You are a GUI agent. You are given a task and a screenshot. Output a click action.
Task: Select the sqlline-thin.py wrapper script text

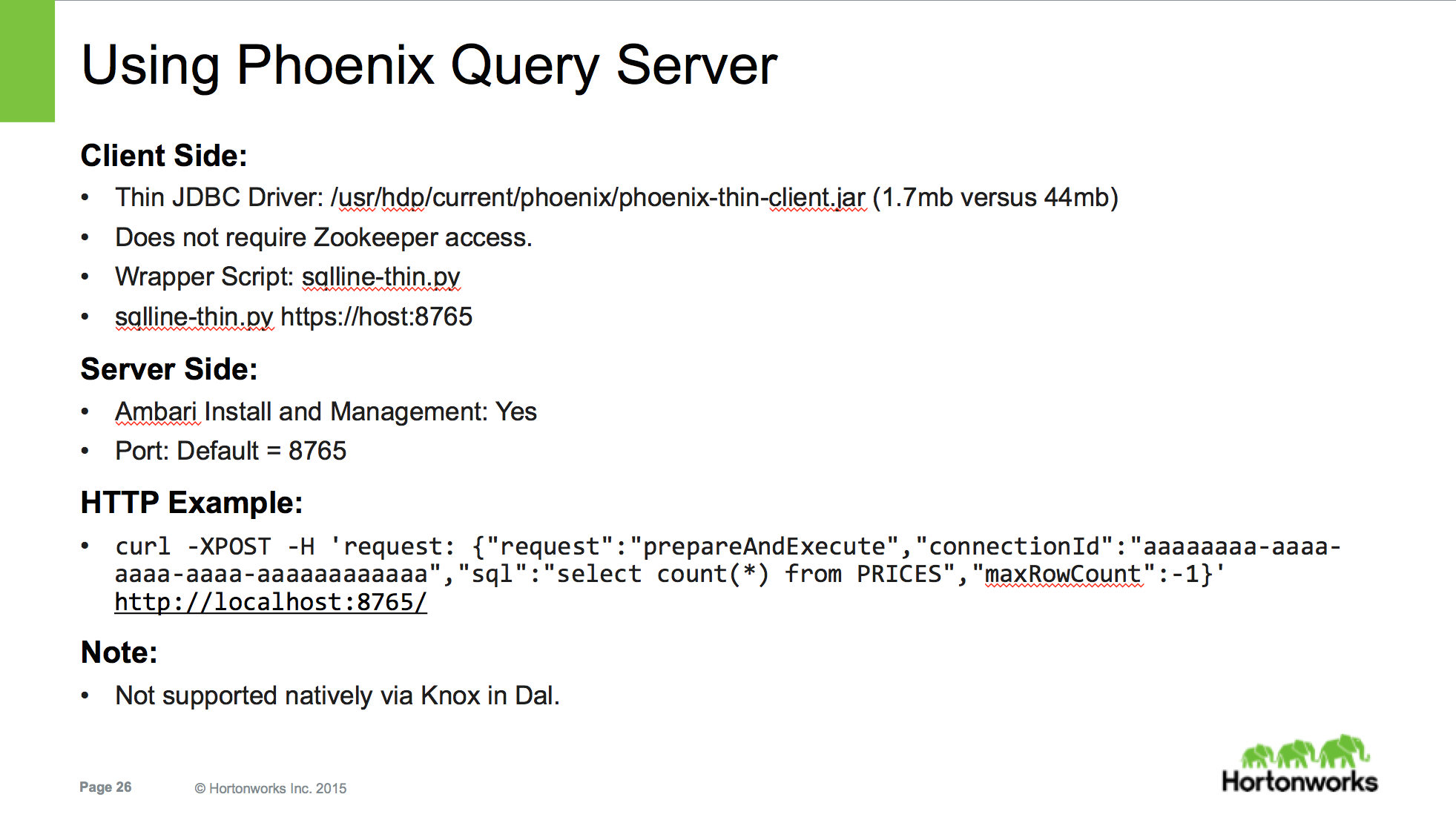click(381, 276)
